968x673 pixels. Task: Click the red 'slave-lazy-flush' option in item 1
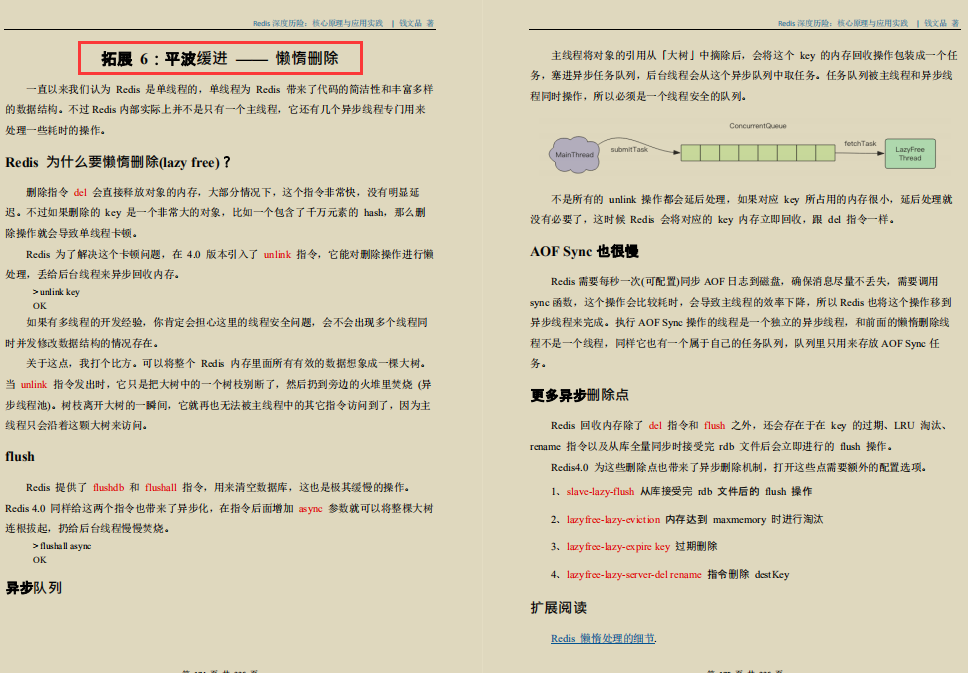[x=600, y=491]
